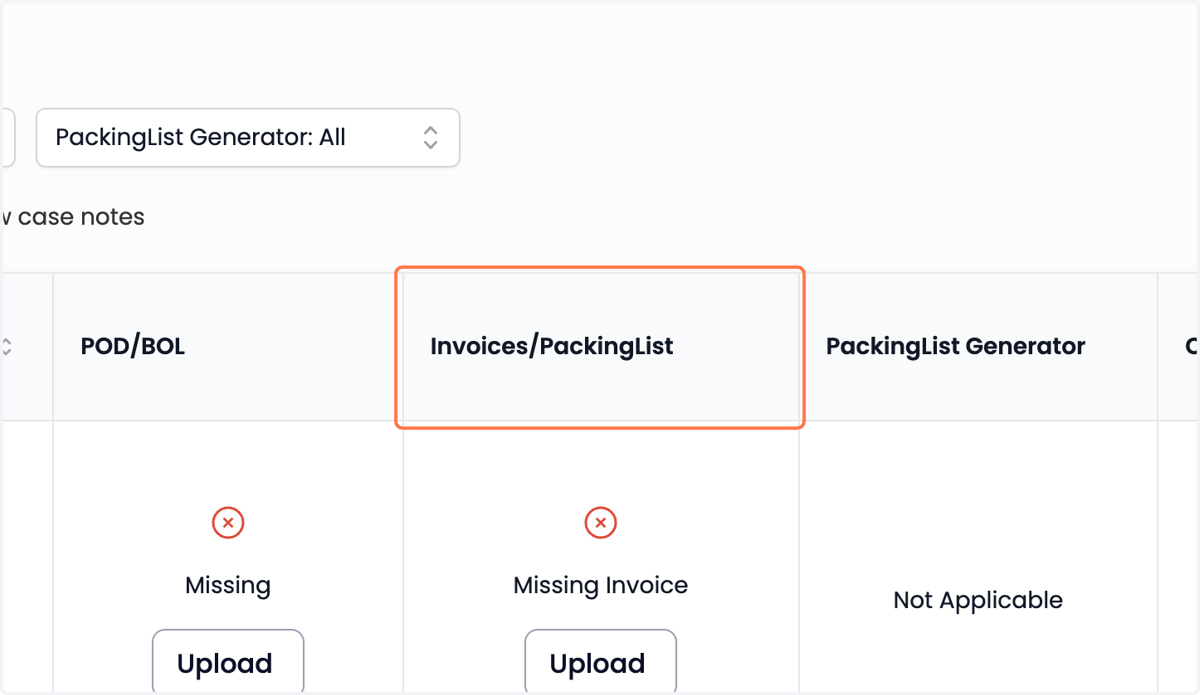Click the red X icon above Missing Invoice
The width and height of the screenshot is (1200, 695).
(600, 523)
